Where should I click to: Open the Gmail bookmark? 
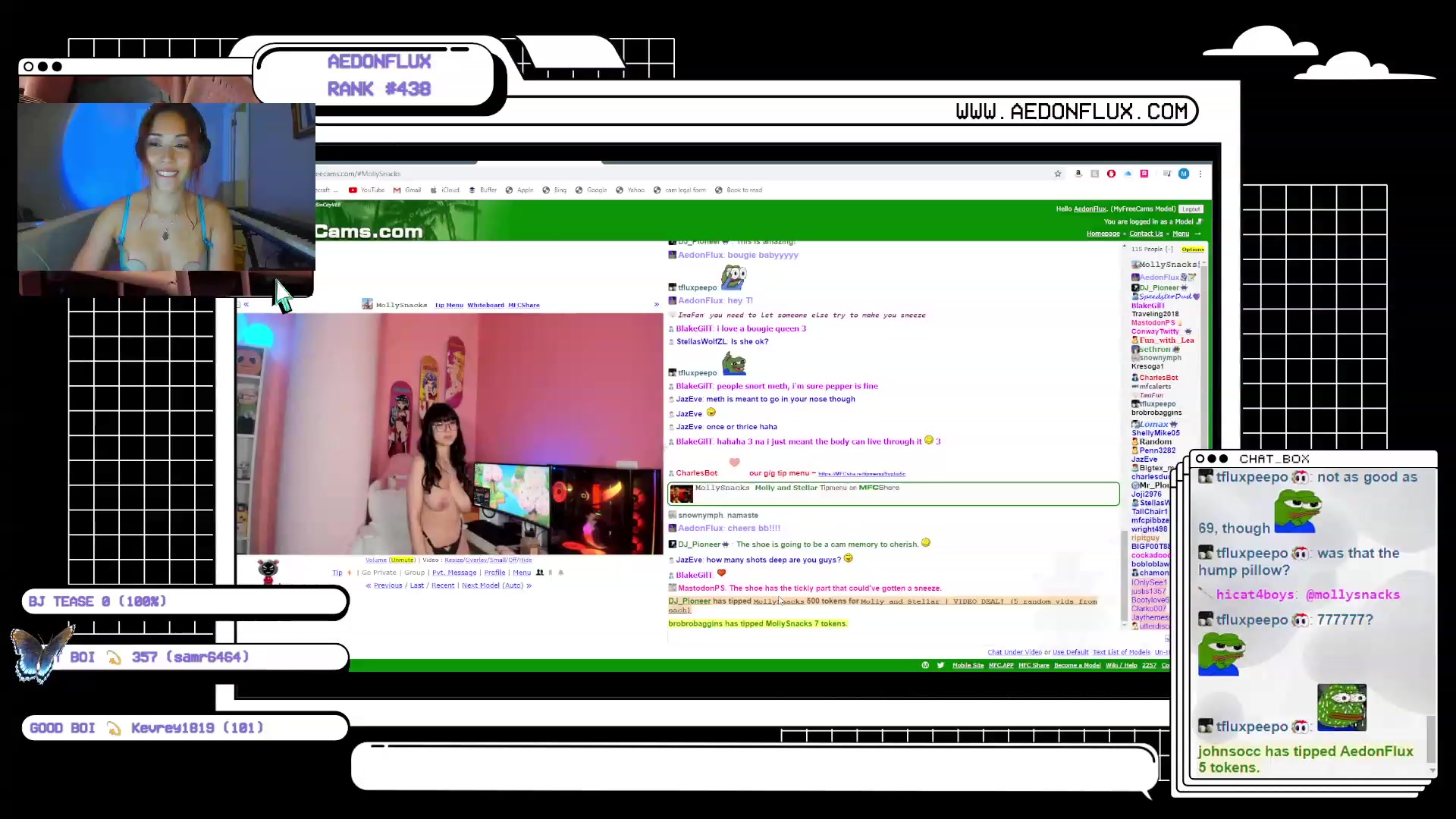(x=407, y=190)
